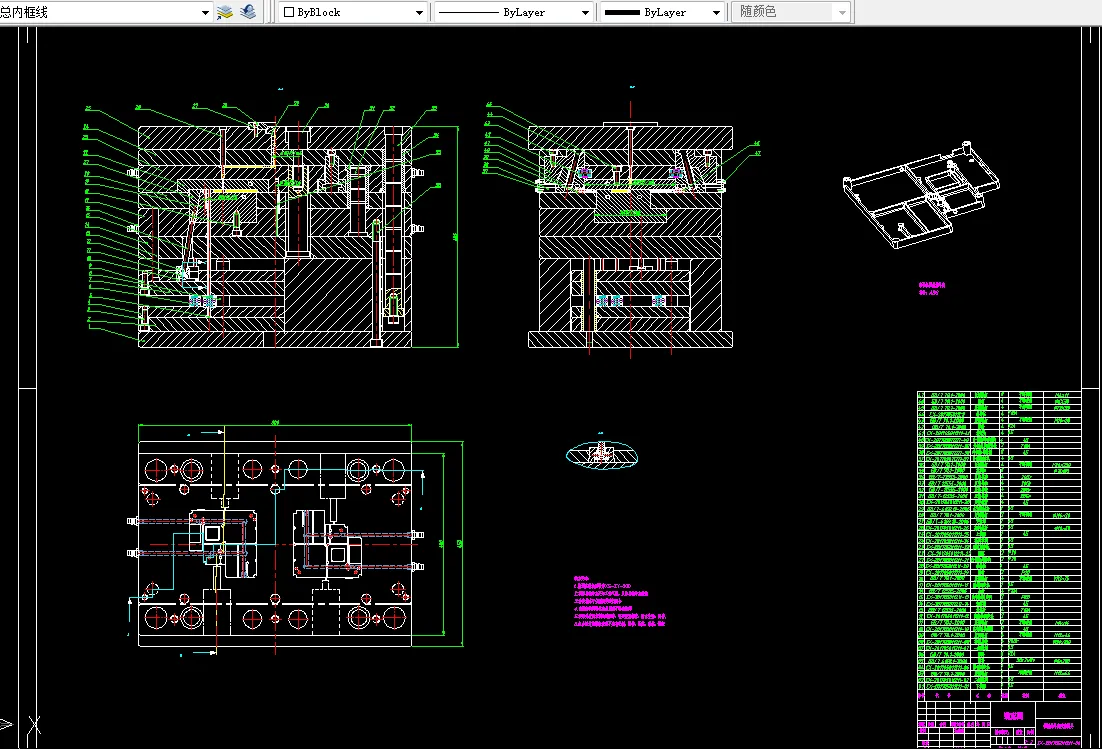Click the magenta label under the isometric view

pos(932,288)
